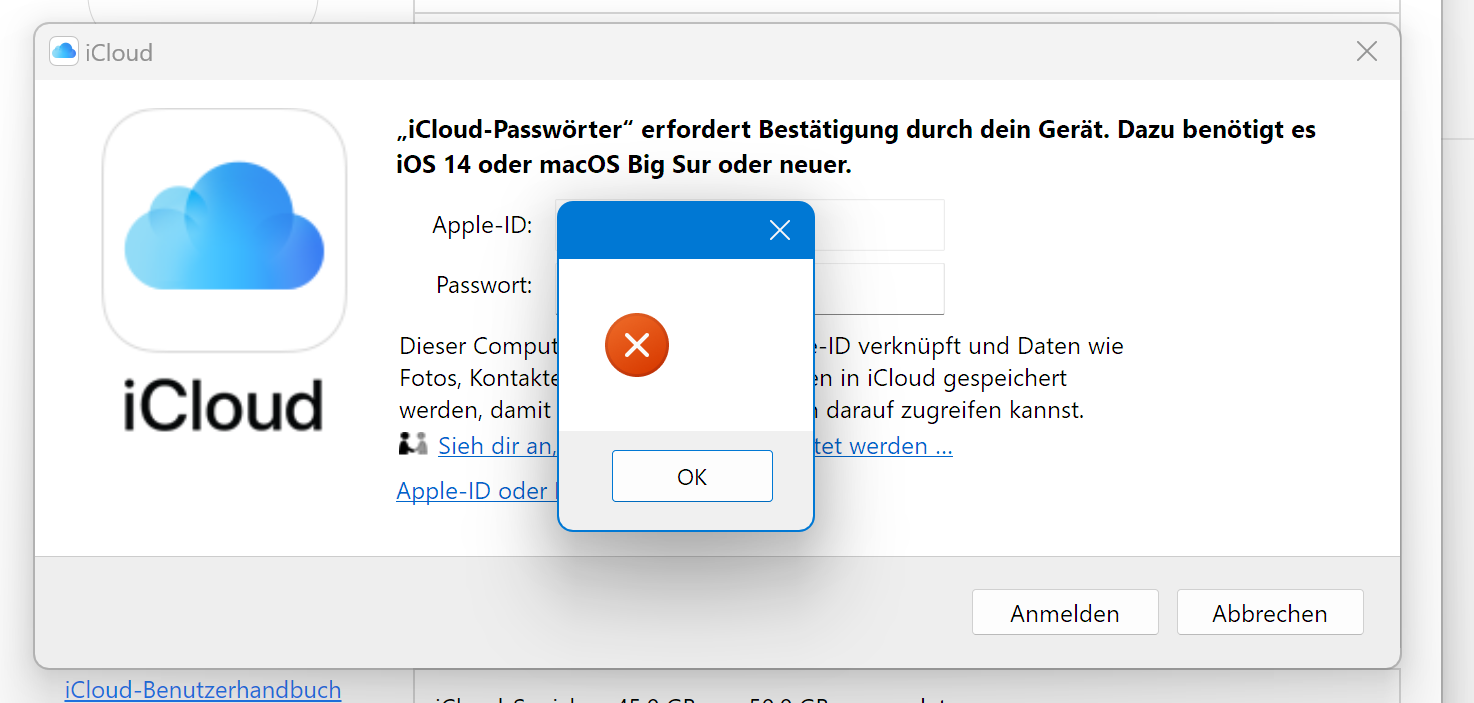Click the 'Apple-ID:' field label
The height and width of the screenshot is (703, 1474).
click(x=482, y=225)
